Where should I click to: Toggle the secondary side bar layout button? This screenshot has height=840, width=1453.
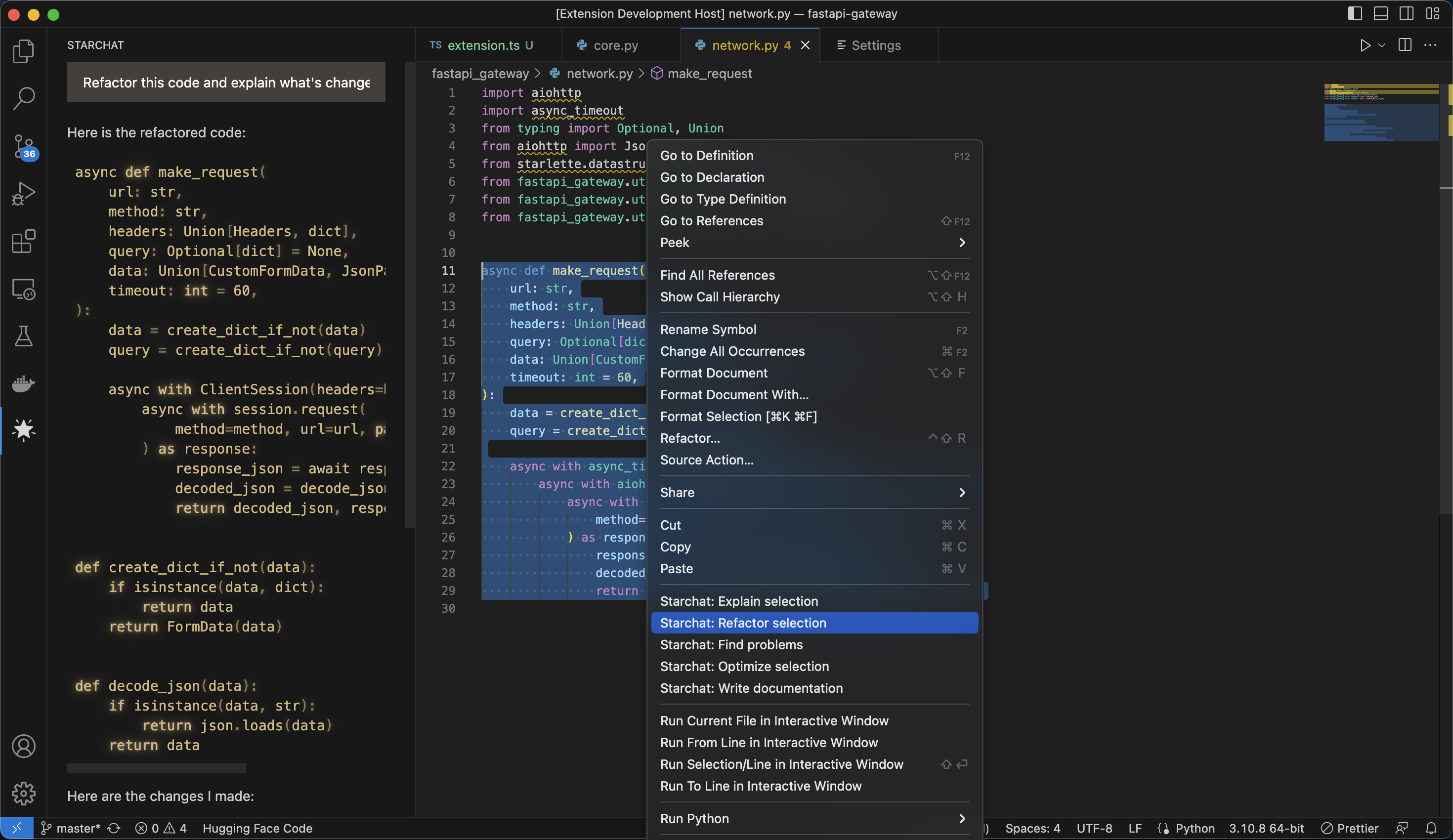tap(1406, 14)
